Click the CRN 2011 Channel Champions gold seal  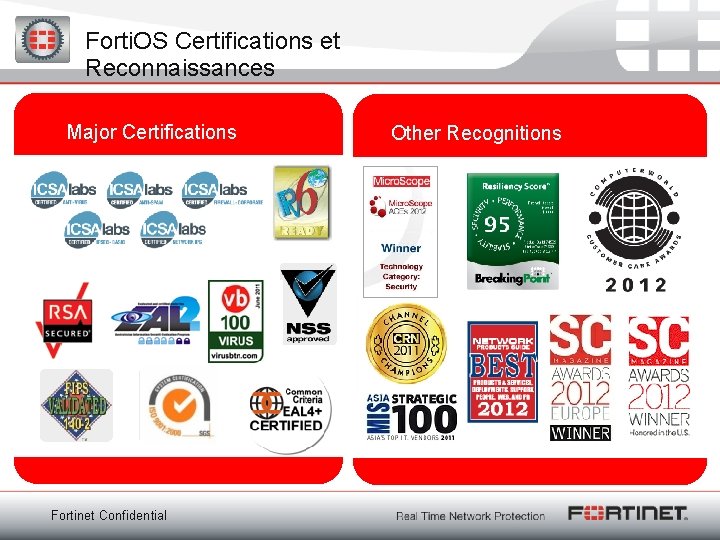[x=406, y=343]
